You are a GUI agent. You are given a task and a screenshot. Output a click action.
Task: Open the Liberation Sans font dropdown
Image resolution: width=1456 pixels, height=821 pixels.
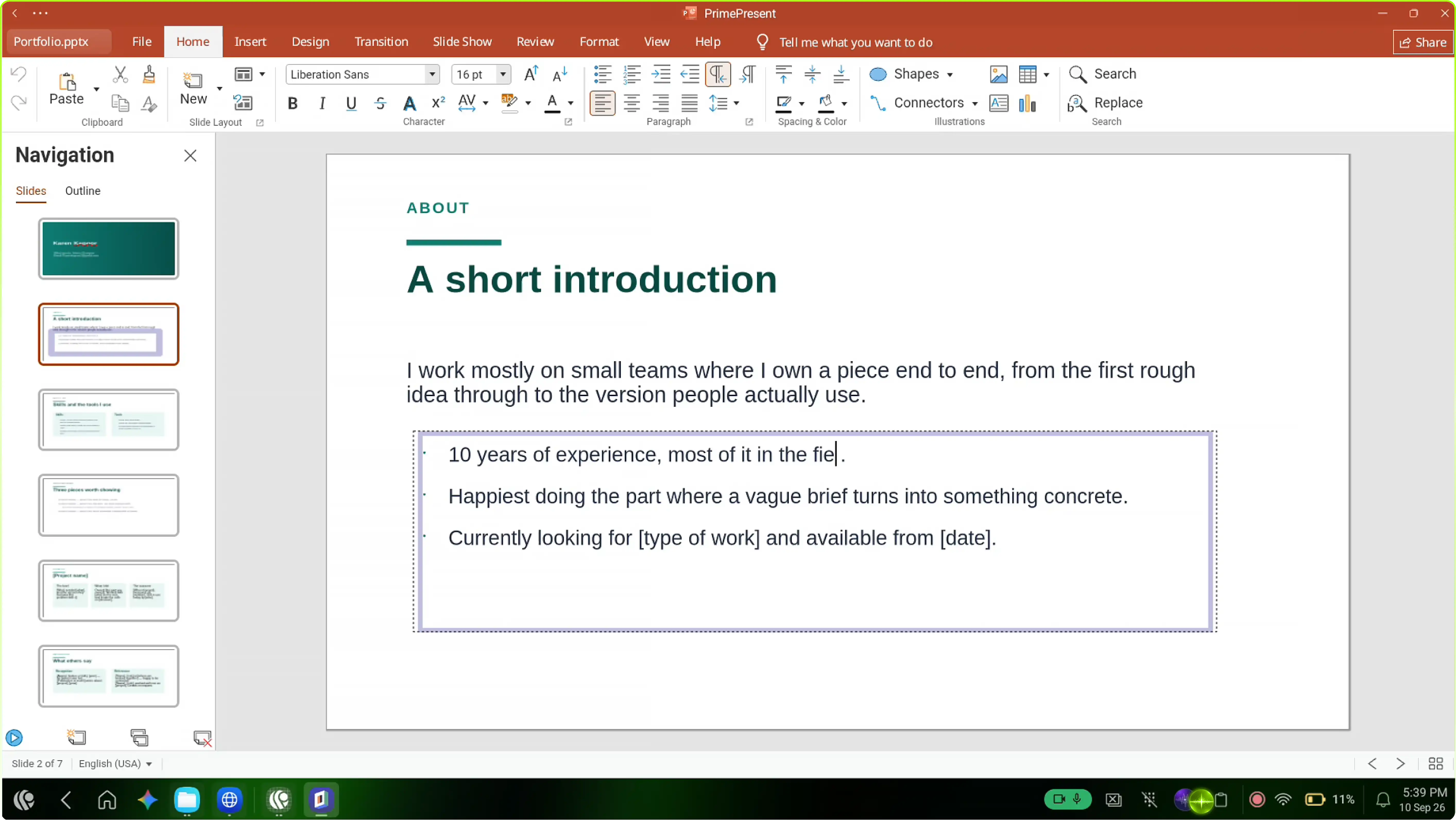point(432,74)
